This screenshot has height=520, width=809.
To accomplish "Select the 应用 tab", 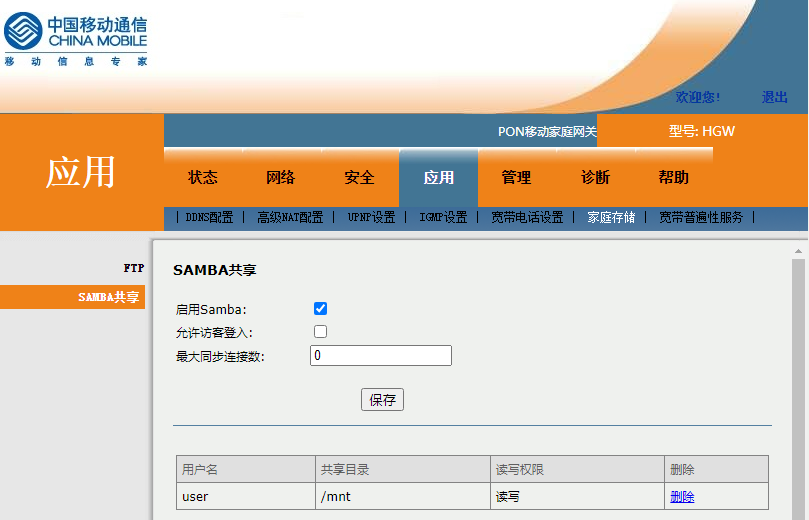I will (x=438, y=178).
